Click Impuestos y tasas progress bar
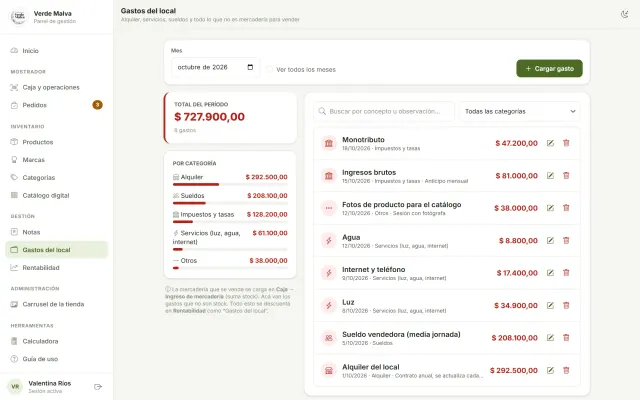Image resolution: width=640 pixels, height=400 pixels. point(230,222)
